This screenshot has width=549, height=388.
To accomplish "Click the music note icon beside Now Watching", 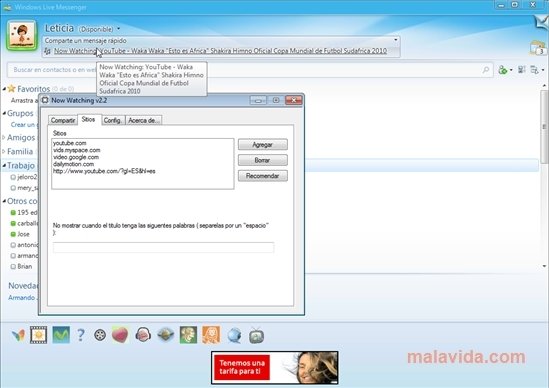I will (x=48, y=51).
